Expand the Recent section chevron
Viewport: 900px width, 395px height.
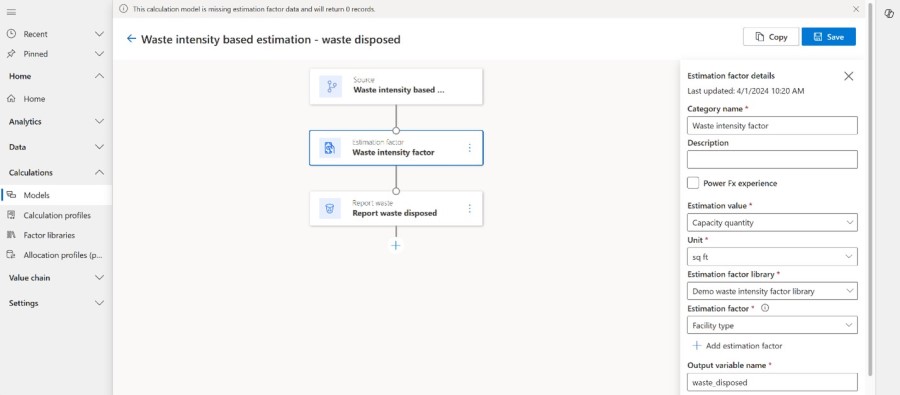[x=99, y=34]
